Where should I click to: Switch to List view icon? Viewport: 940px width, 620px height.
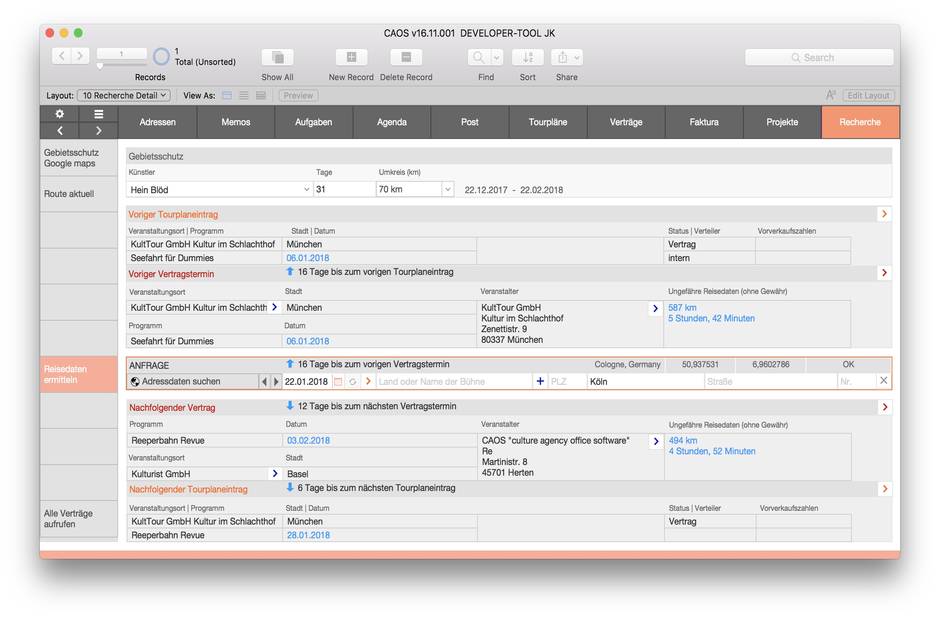(x=244, y=95)
